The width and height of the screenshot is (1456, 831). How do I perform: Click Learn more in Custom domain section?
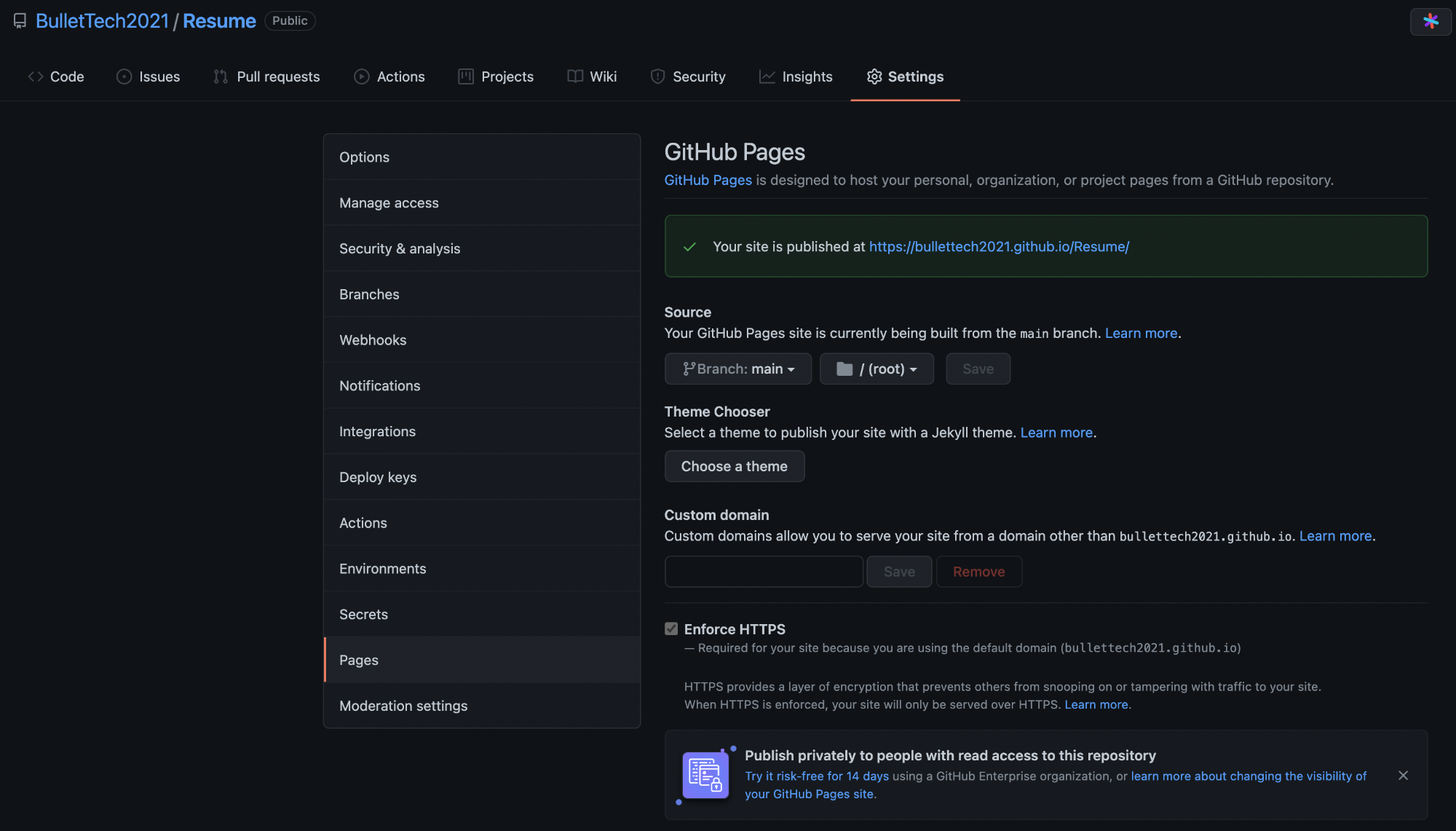point(1335,536)
